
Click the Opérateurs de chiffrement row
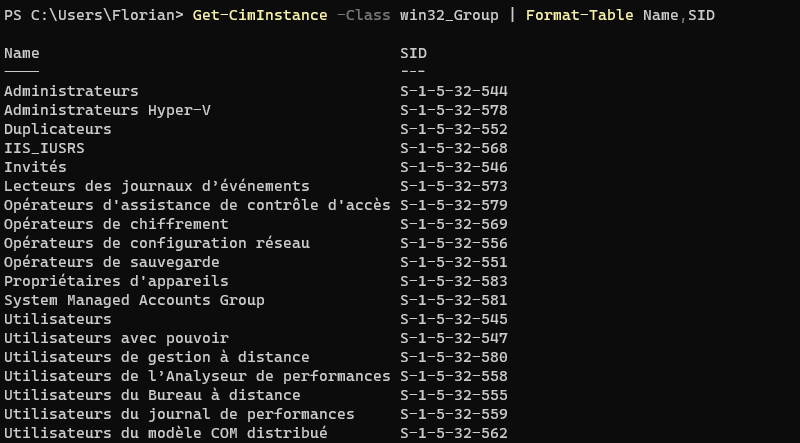[116, 224]
